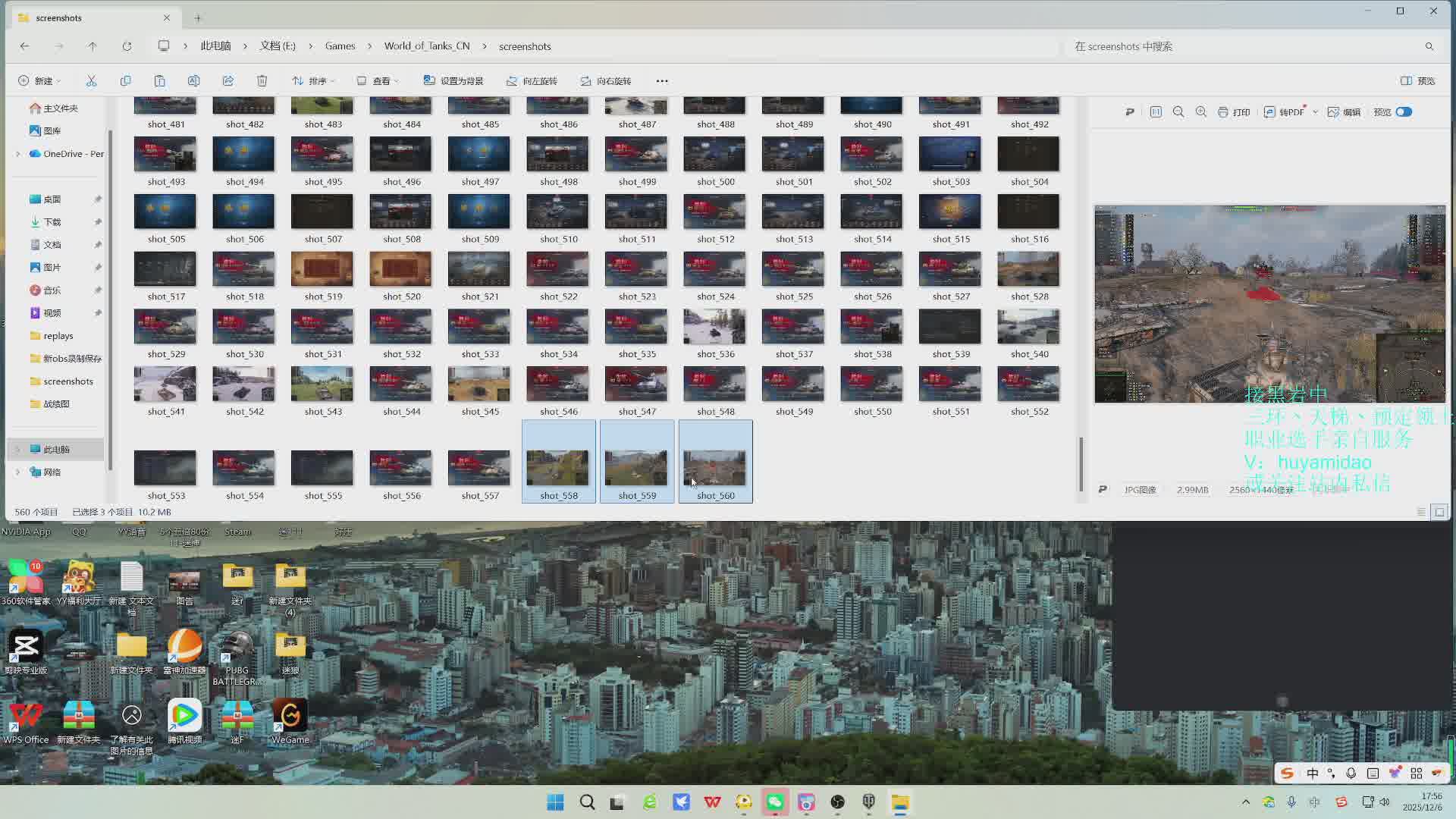Open the 排序 sort dropdown
The image size is (1456, 819).
click(313, 80)
